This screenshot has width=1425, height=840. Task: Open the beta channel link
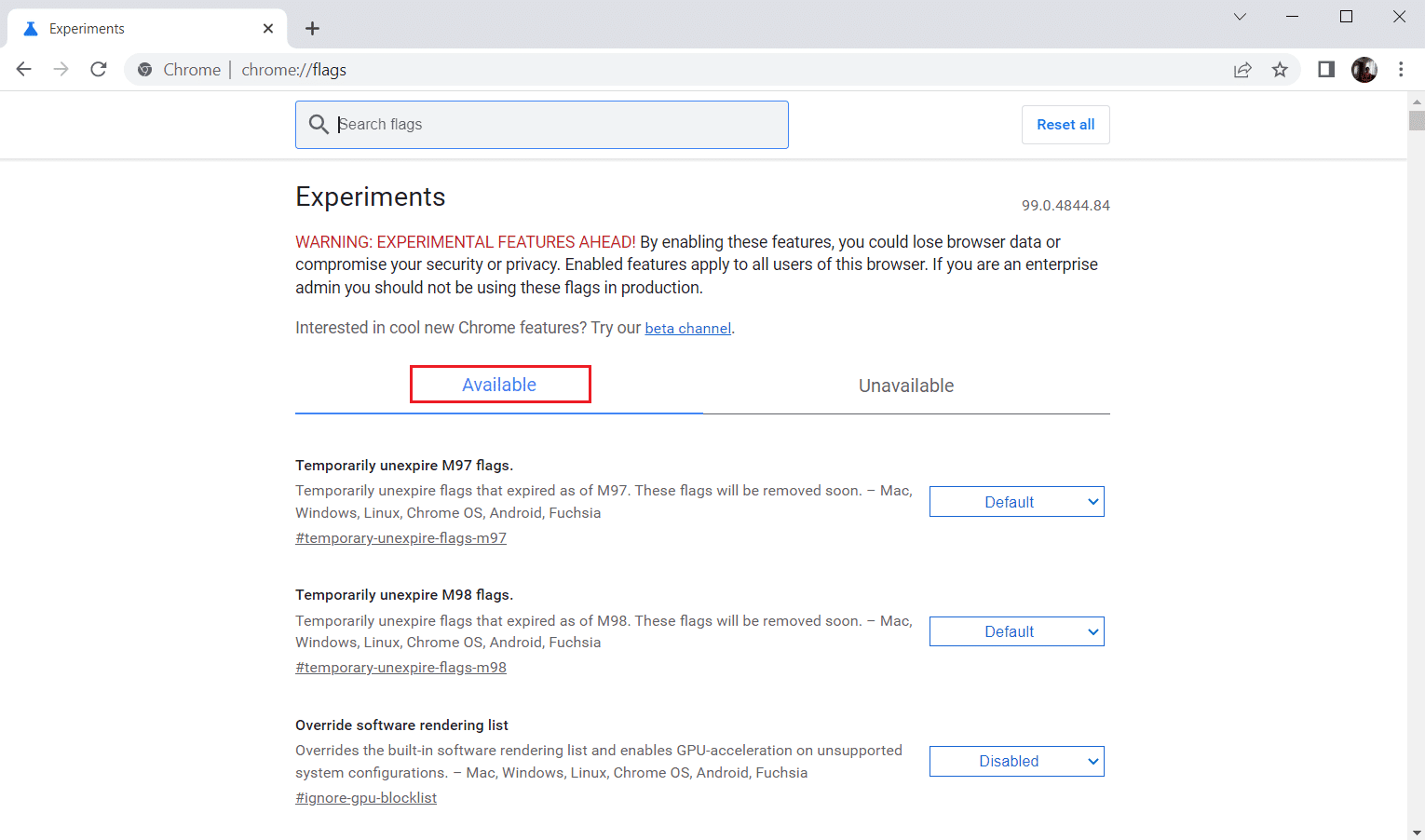(687, 329)
